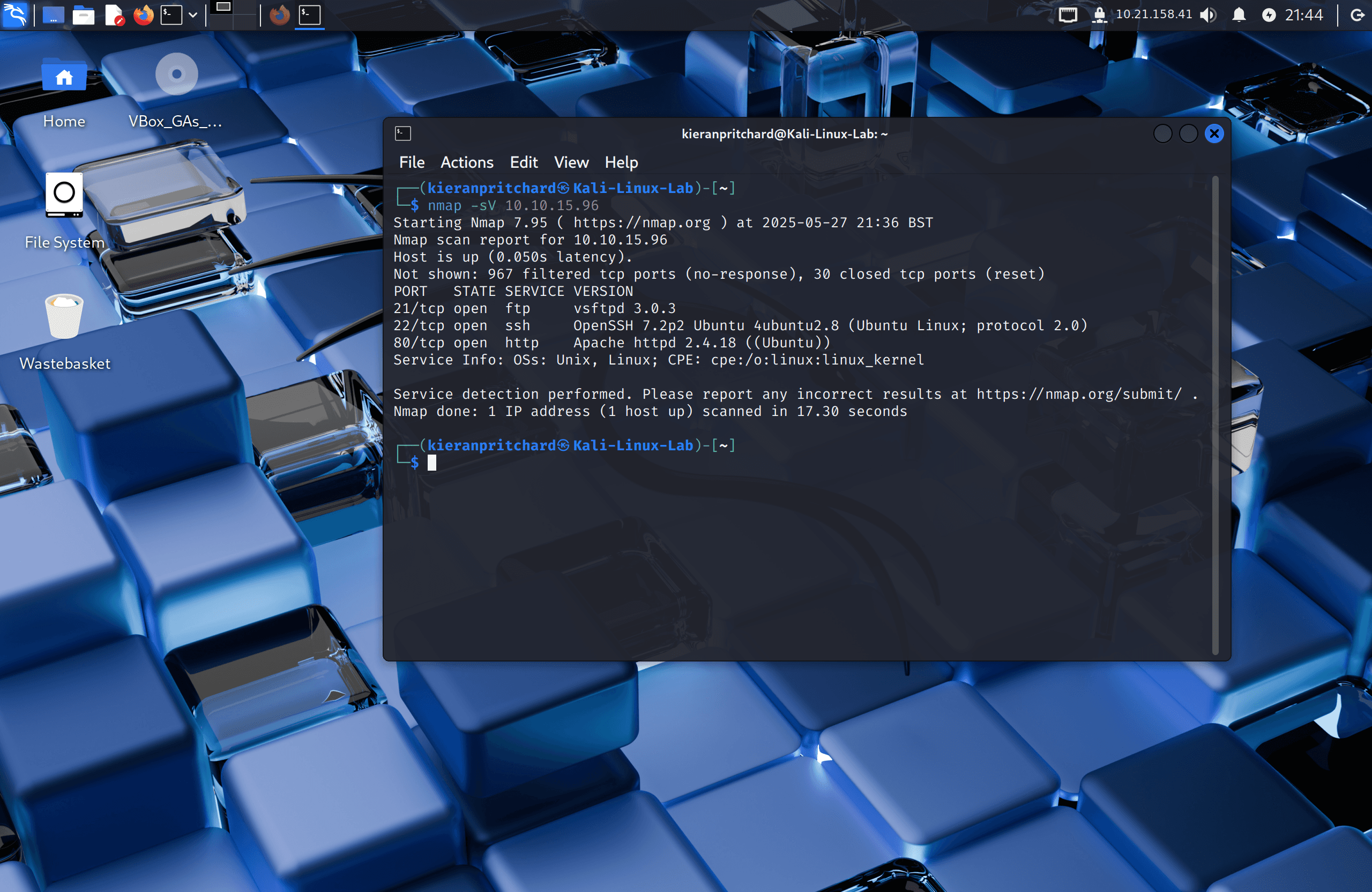This screenshot has height=892, width=1372.
Task: Open the Kali applications menu
Action: [x=14, y=14]
